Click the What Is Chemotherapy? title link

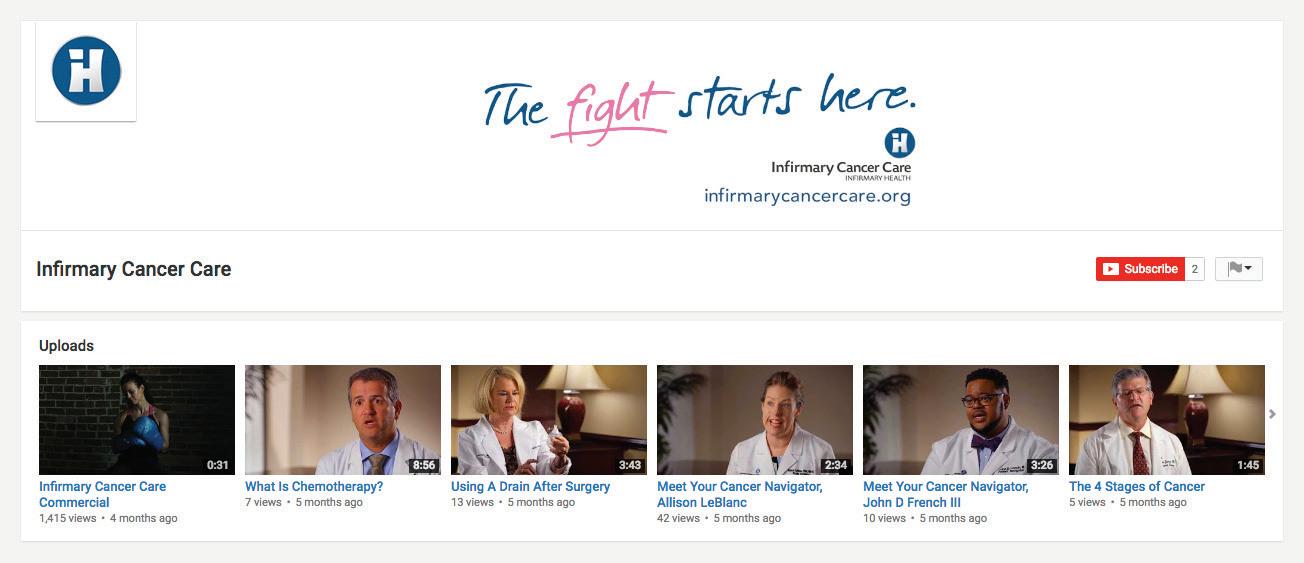click(314, 487)
